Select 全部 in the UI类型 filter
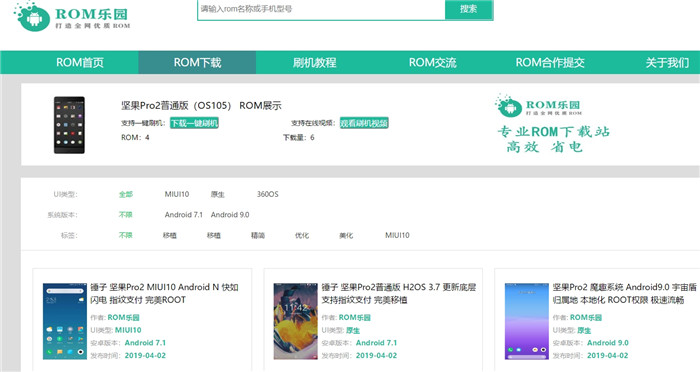This screenshot has height=372, width=700. [x=126, y=194]
